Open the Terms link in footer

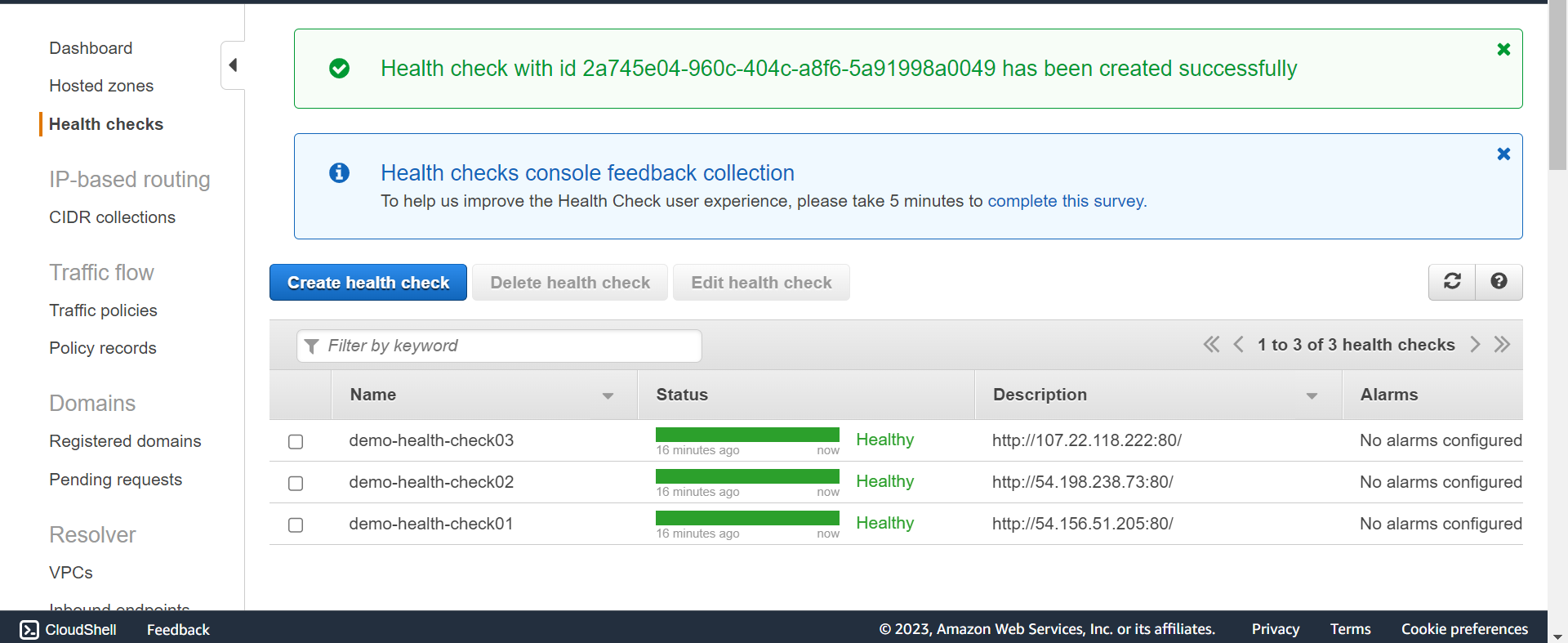[x=1350, y=629]
